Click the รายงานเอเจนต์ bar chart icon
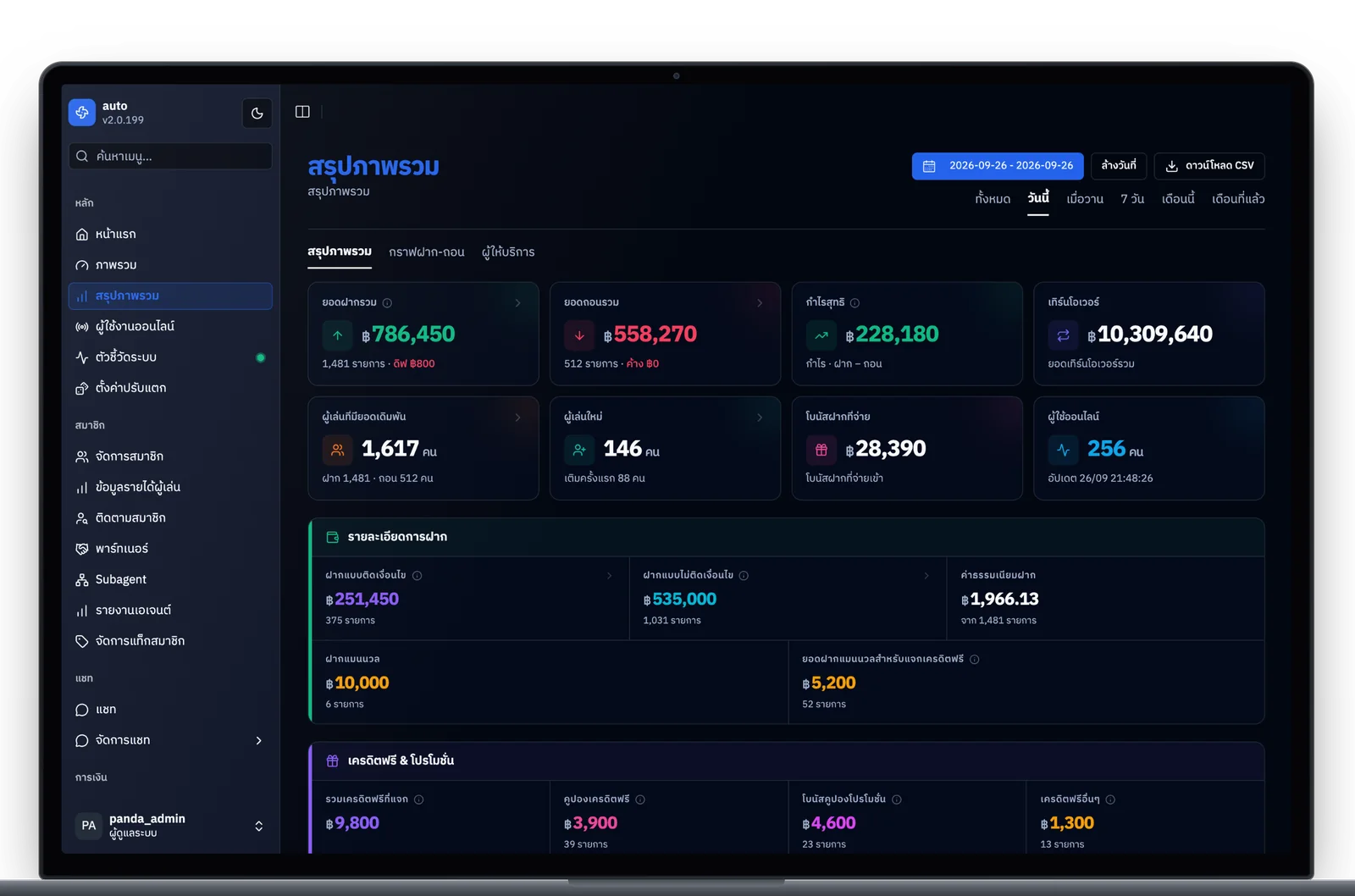 click(x=82, y=611)
